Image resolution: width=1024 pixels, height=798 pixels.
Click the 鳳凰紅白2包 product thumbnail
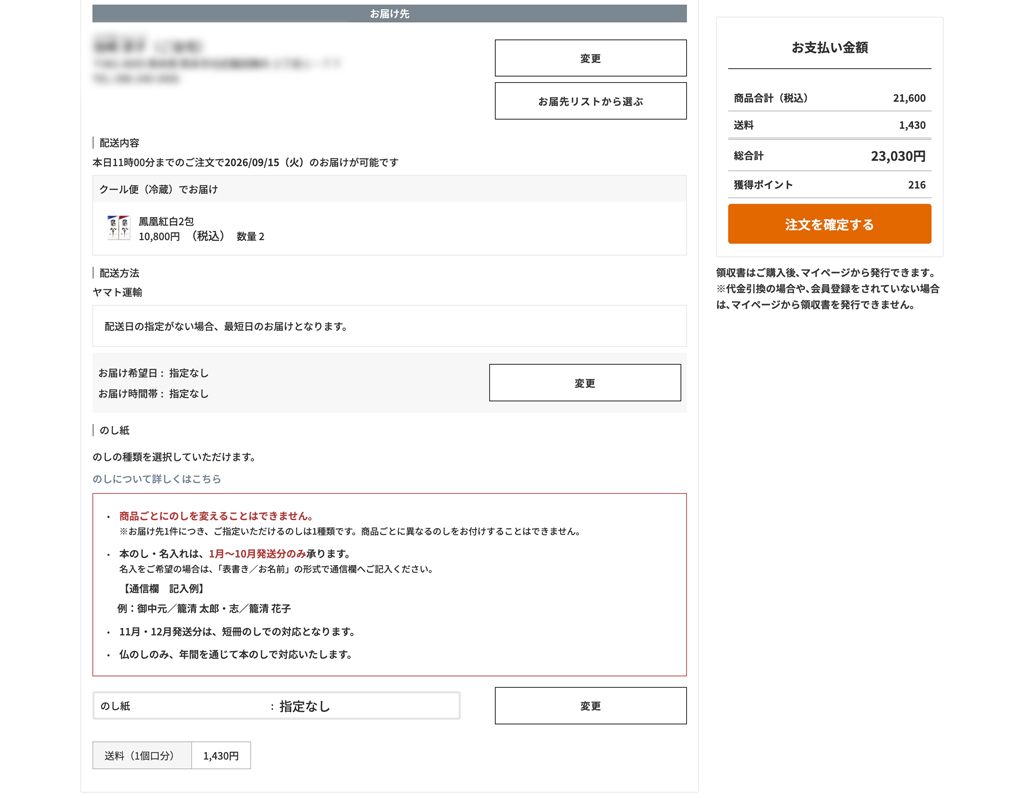coord(118,228)
